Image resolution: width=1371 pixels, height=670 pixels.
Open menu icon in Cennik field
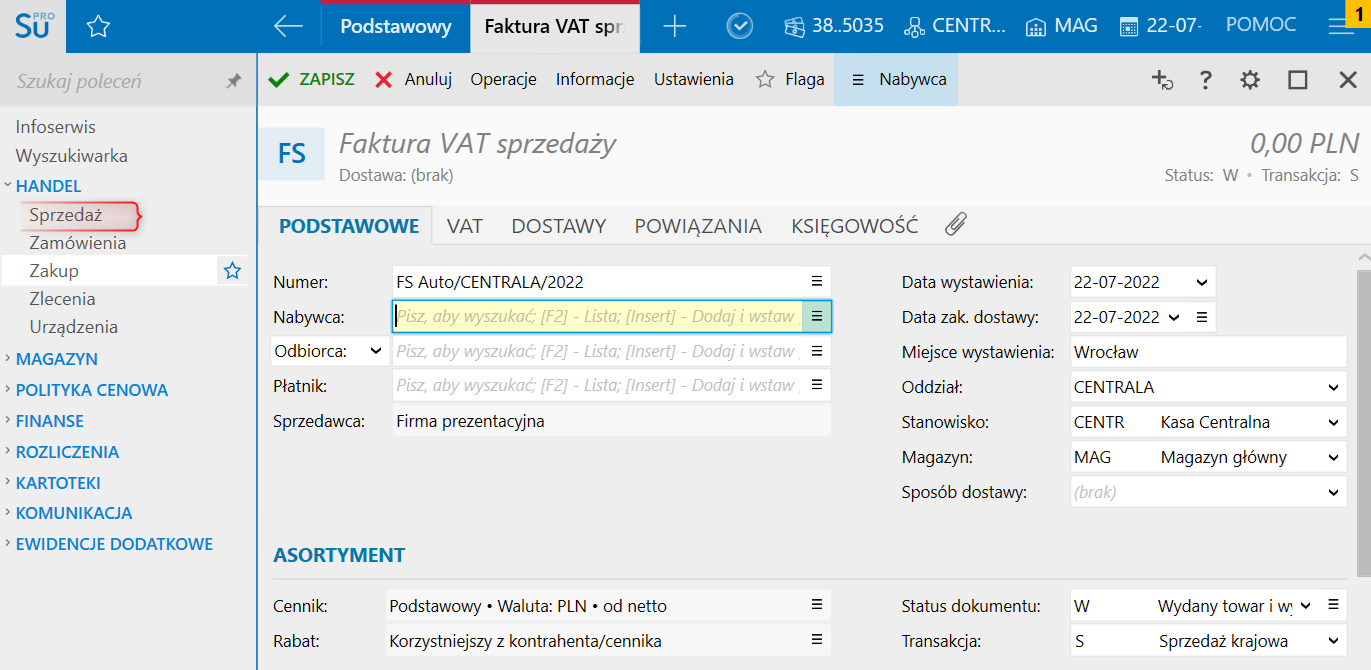816,604
